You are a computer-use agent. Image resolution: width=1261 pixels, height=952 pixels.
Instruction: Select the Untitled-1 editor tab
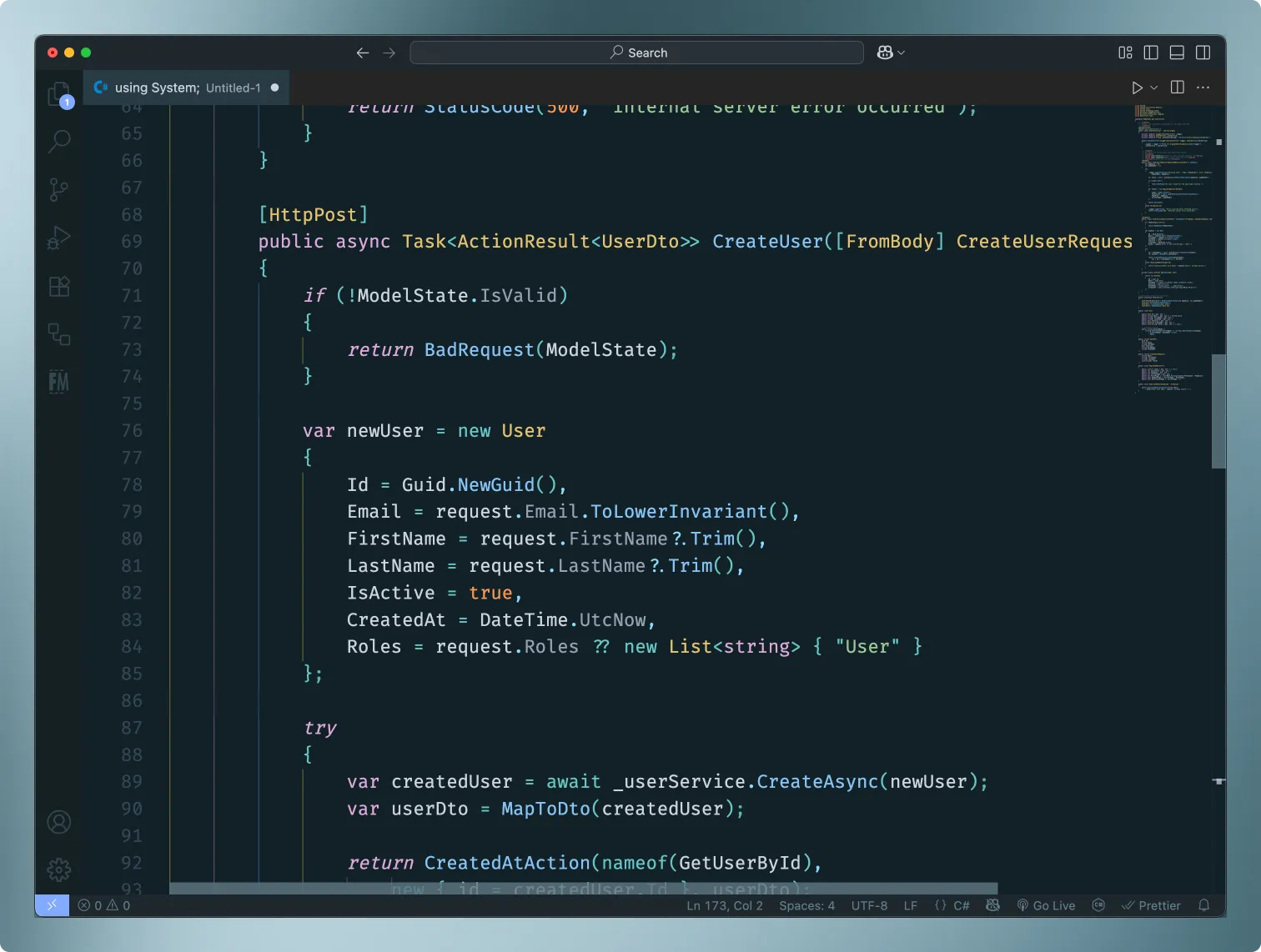click(185, 88)
